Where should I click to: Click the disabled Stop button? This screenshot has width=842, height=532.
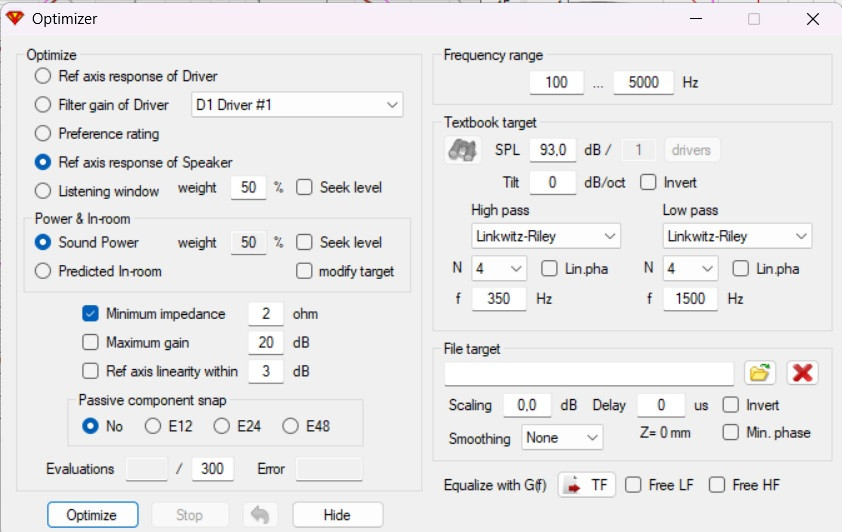190,515
